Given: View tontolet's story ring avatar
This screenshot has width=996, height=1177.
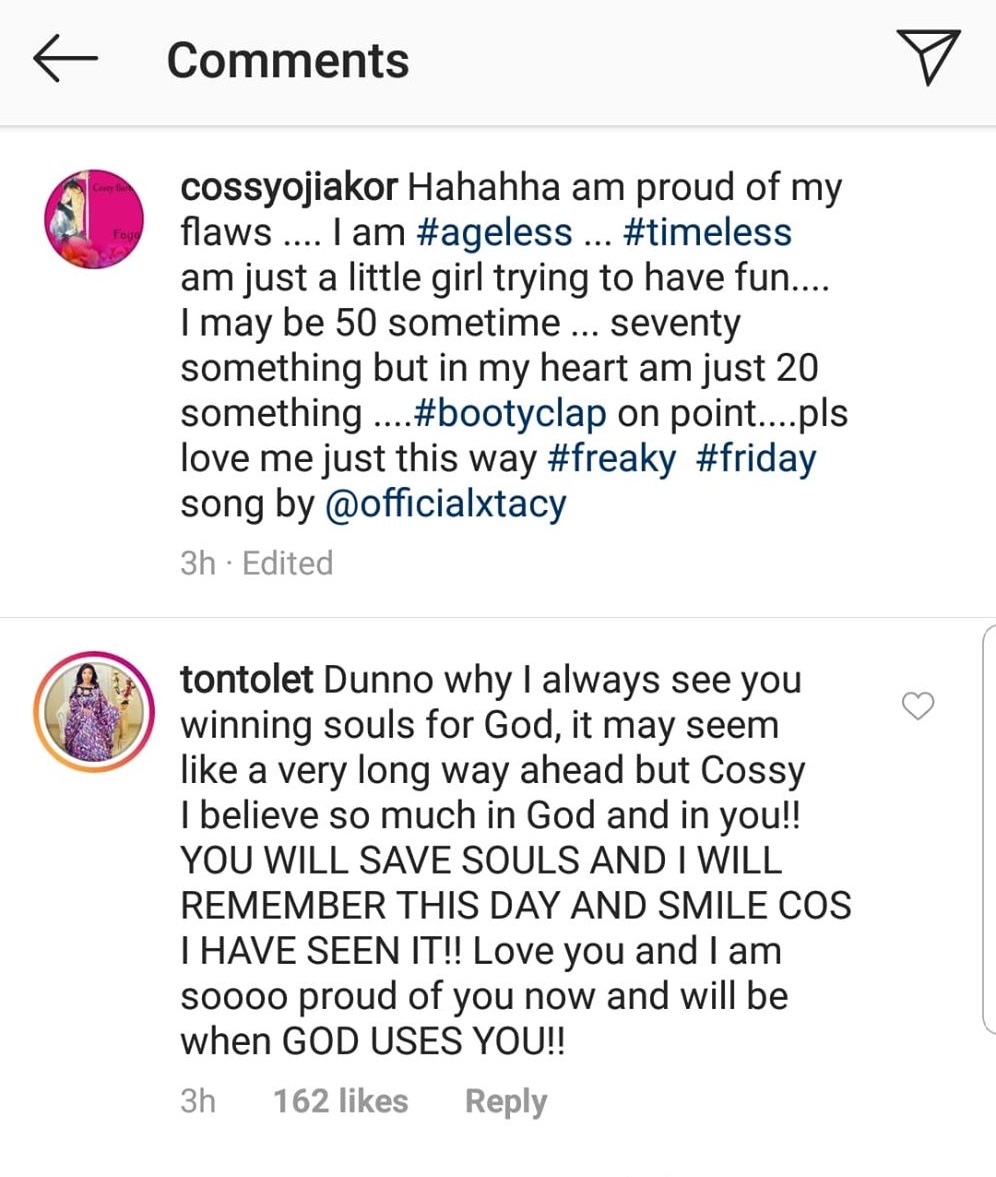Looking at the screenshot, I should pos(95,711).
